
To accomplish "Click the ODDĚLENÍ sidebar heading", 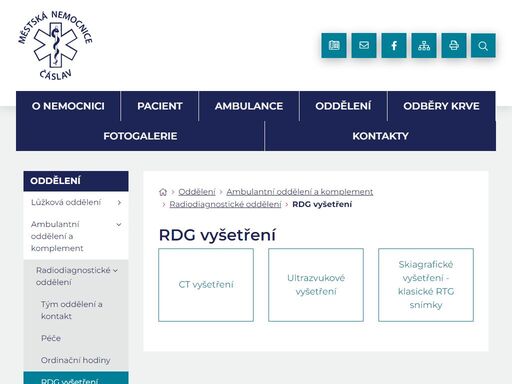I will (x=76, y=181).
